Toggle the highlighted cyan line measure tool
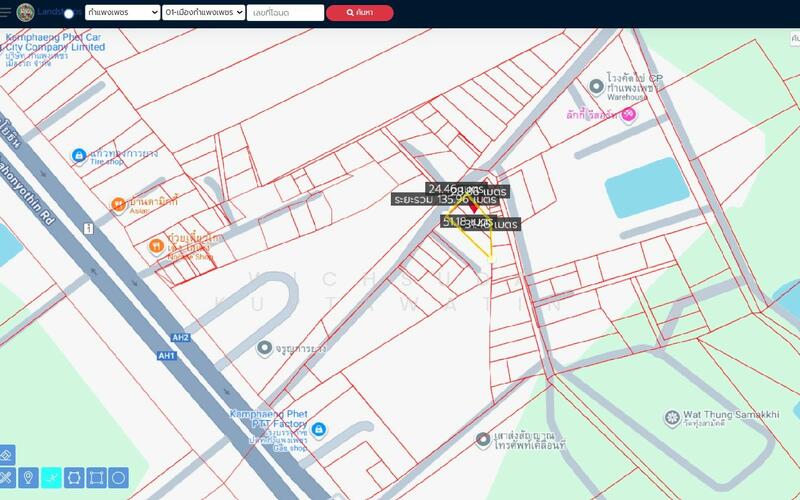The image size is (800, 500). tap(51, 477)
